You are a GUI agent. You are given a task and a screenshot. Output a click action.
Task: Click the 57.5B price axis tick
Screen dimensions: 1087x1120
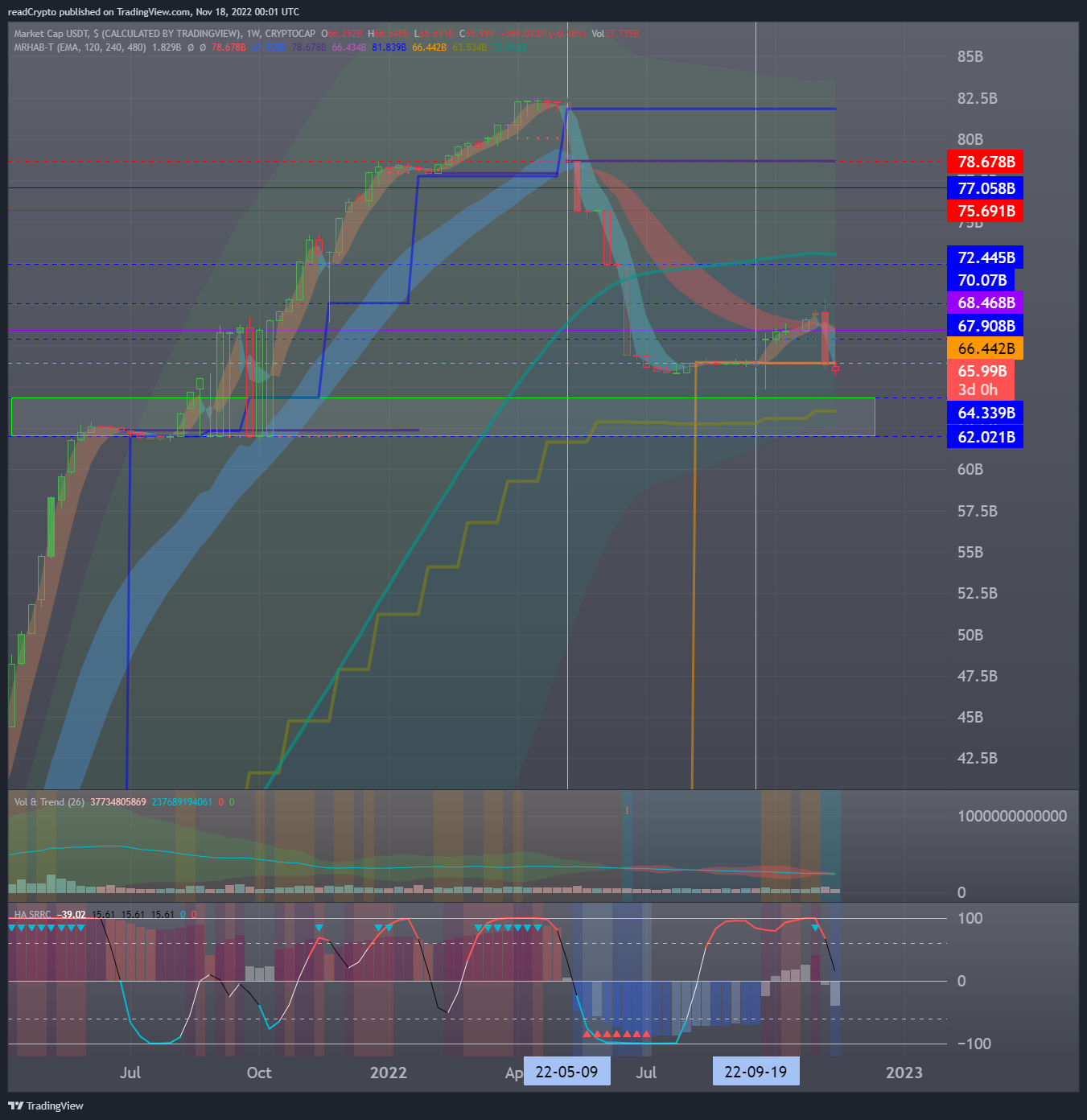click(x=978, y=511)
